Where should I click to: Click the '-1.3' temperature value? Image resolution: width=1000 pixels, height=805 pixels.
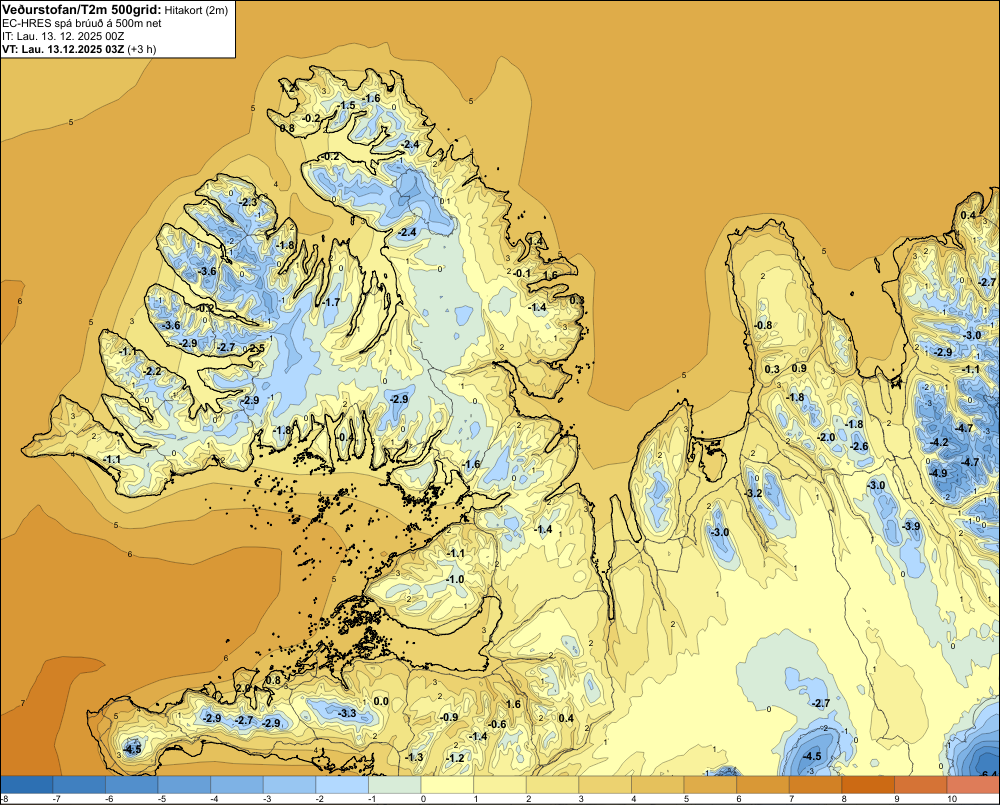point(414,757)
